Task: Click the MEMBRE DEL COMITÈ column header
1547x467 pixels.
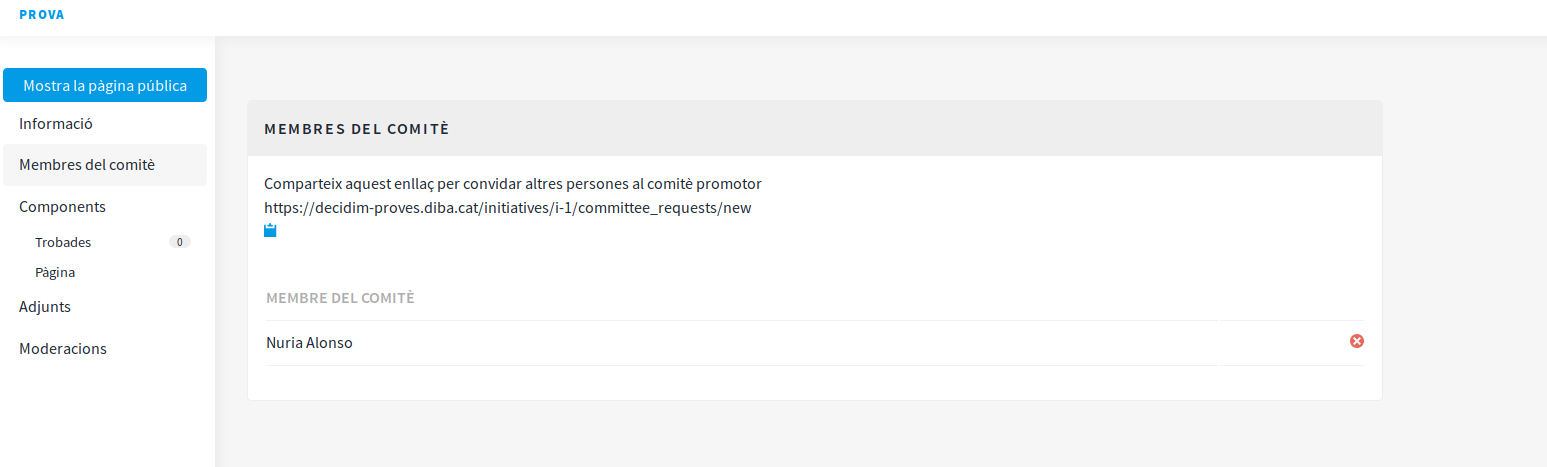Action: [340, 298]
